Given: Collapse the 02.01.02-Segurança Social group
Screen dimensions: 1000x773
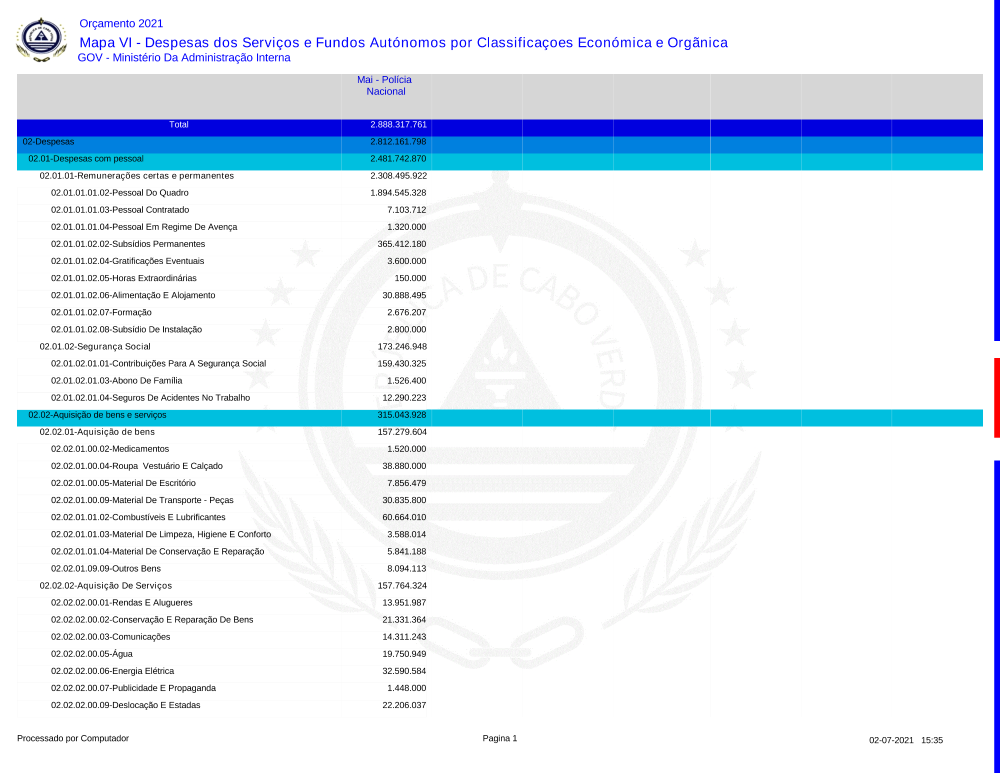Looking at the screenshot, I should click(x=95, y=347).
